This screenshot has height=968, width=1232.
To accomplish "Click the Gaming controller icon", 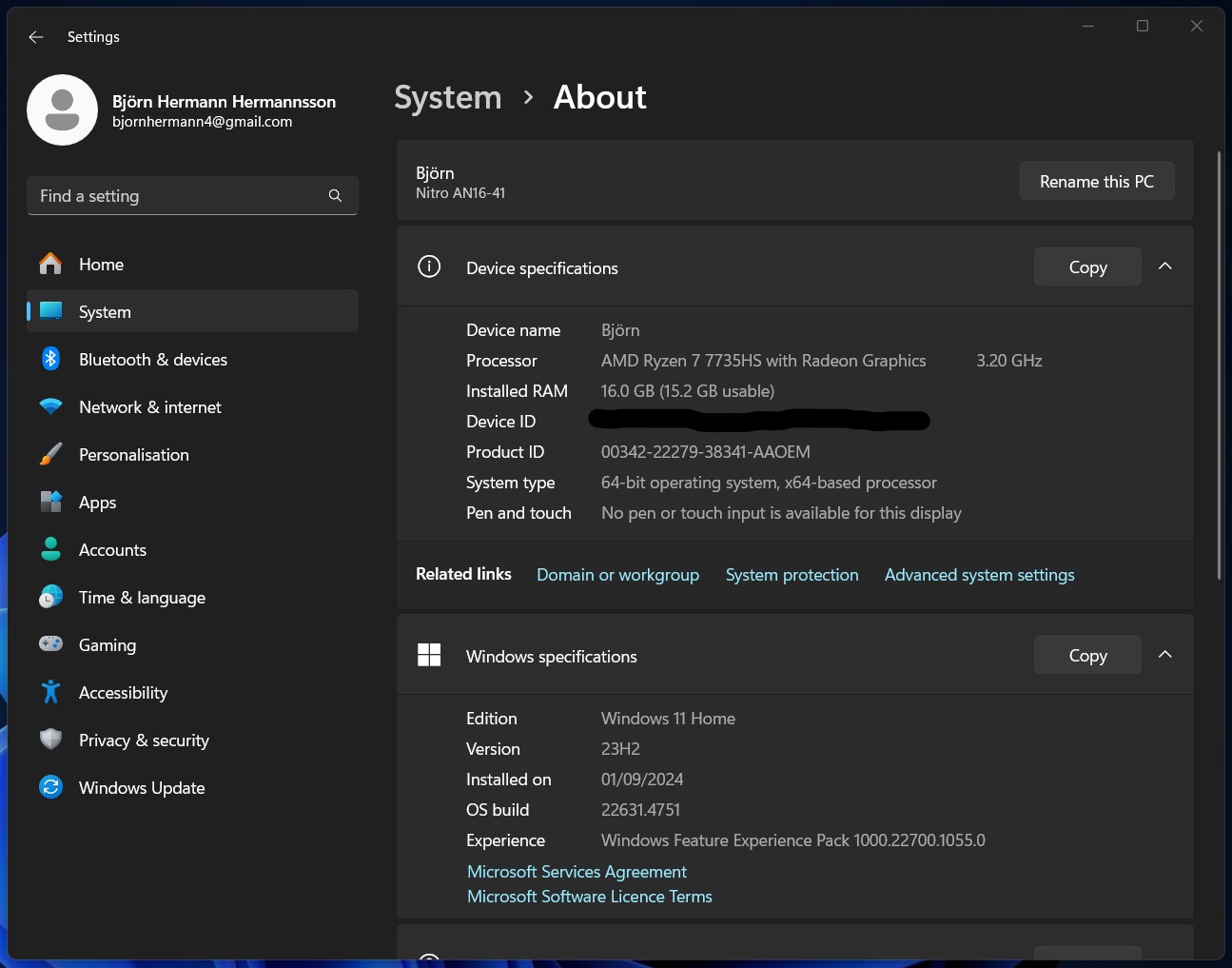I will (50, 644).
